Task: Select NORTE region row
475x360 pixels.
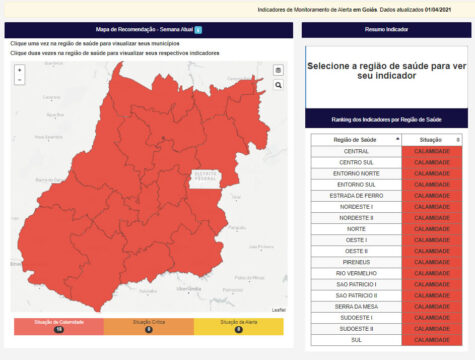Action: (386, 229)
